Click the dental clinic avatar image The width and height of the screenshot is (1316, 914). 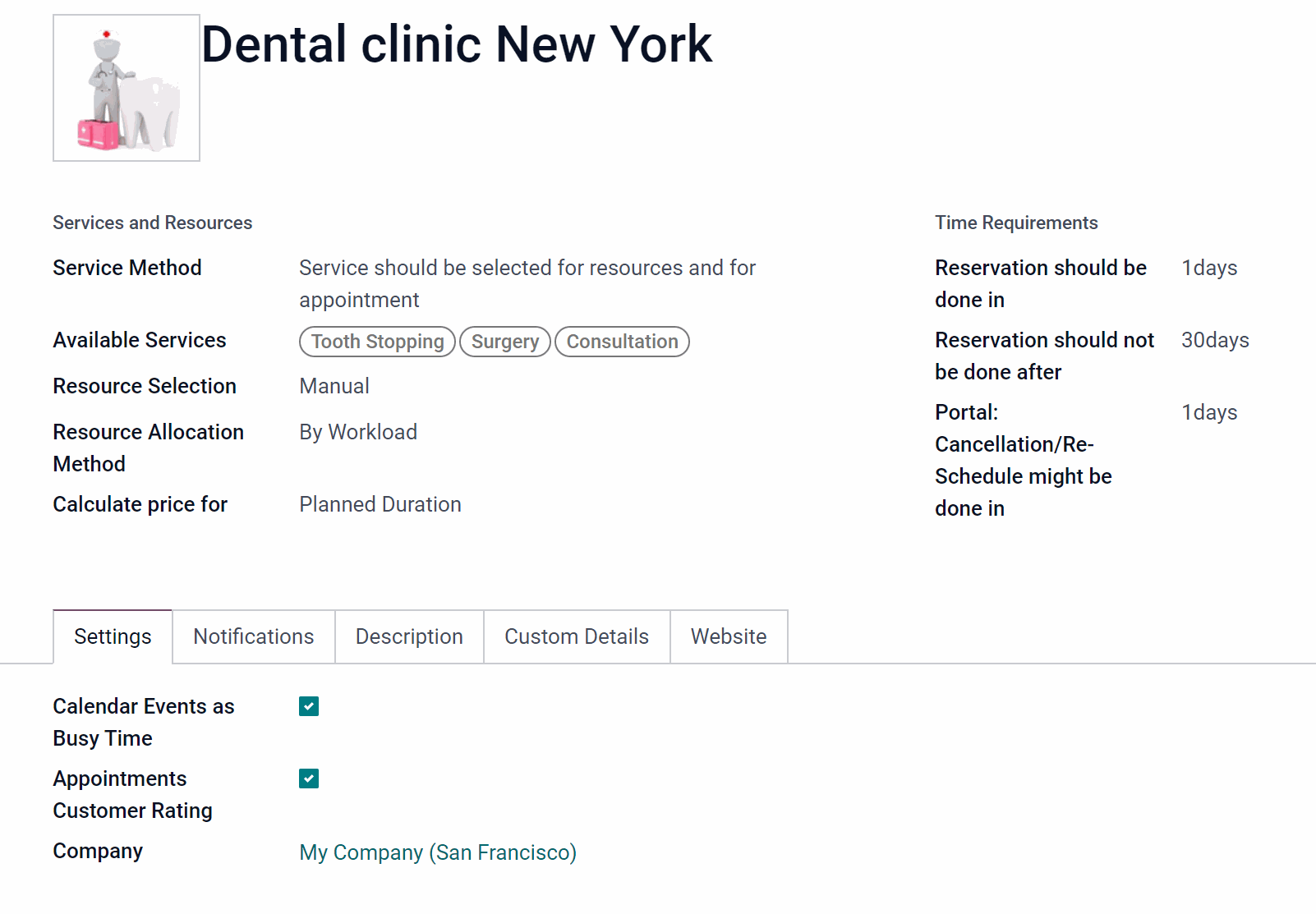127,88
